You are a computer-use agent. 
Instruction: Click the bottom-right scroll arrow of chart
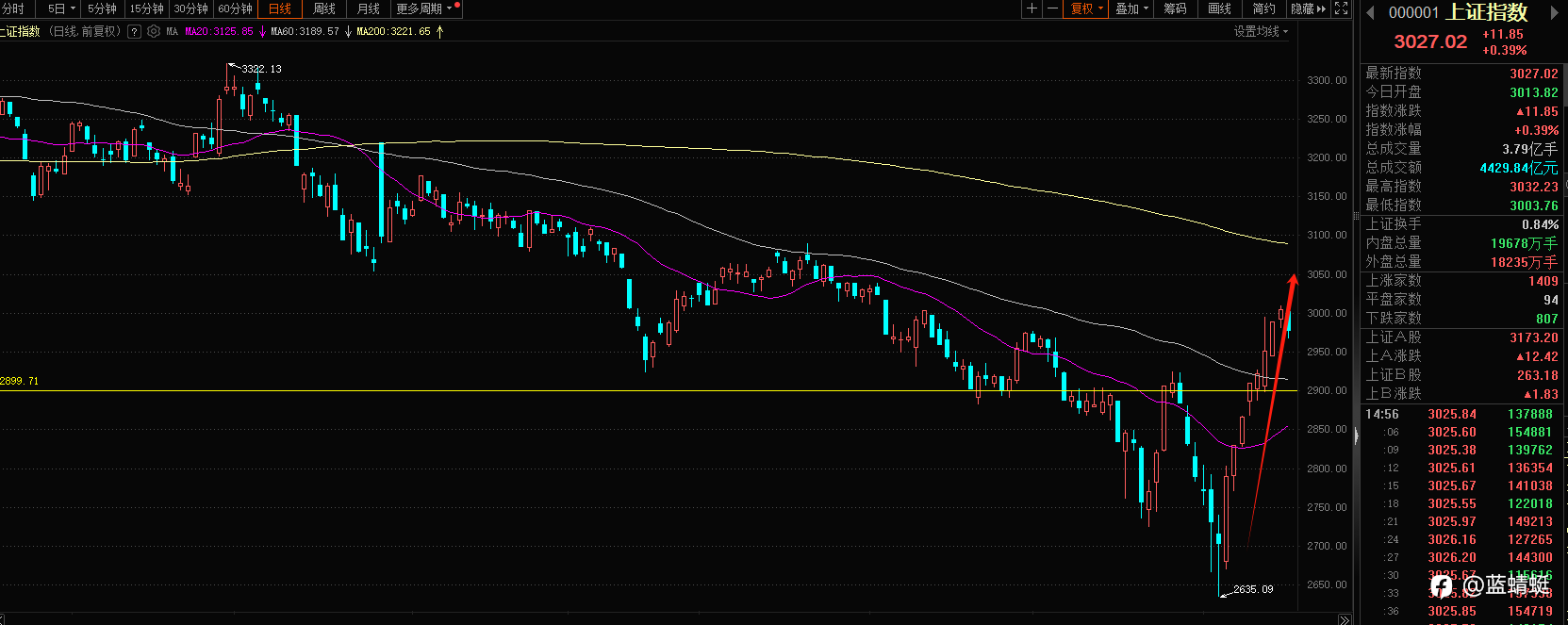[1345, 619]
